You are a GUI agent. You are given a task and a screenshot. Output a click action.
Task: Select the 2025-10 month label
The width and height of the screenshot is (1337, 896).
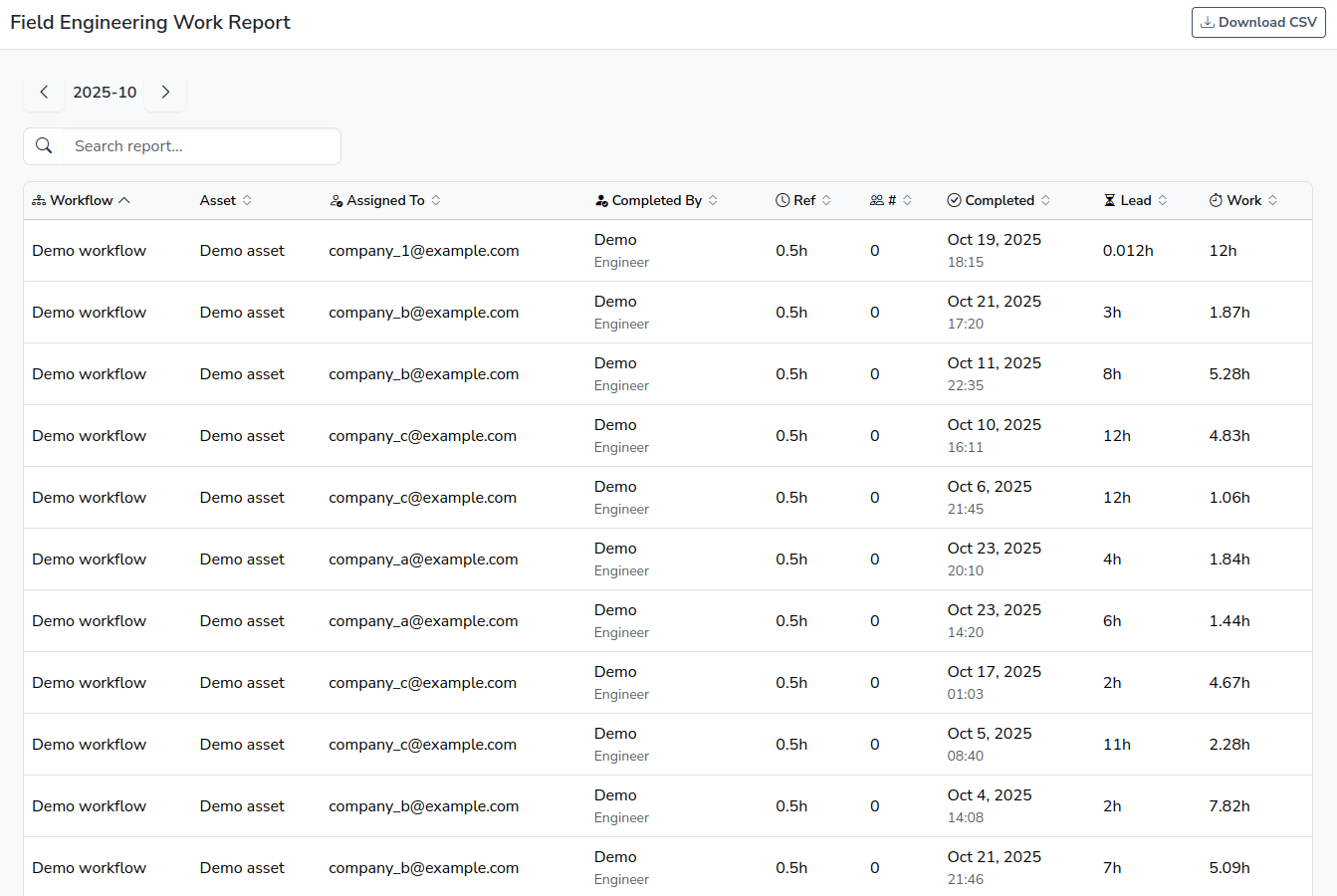point(105,92)
